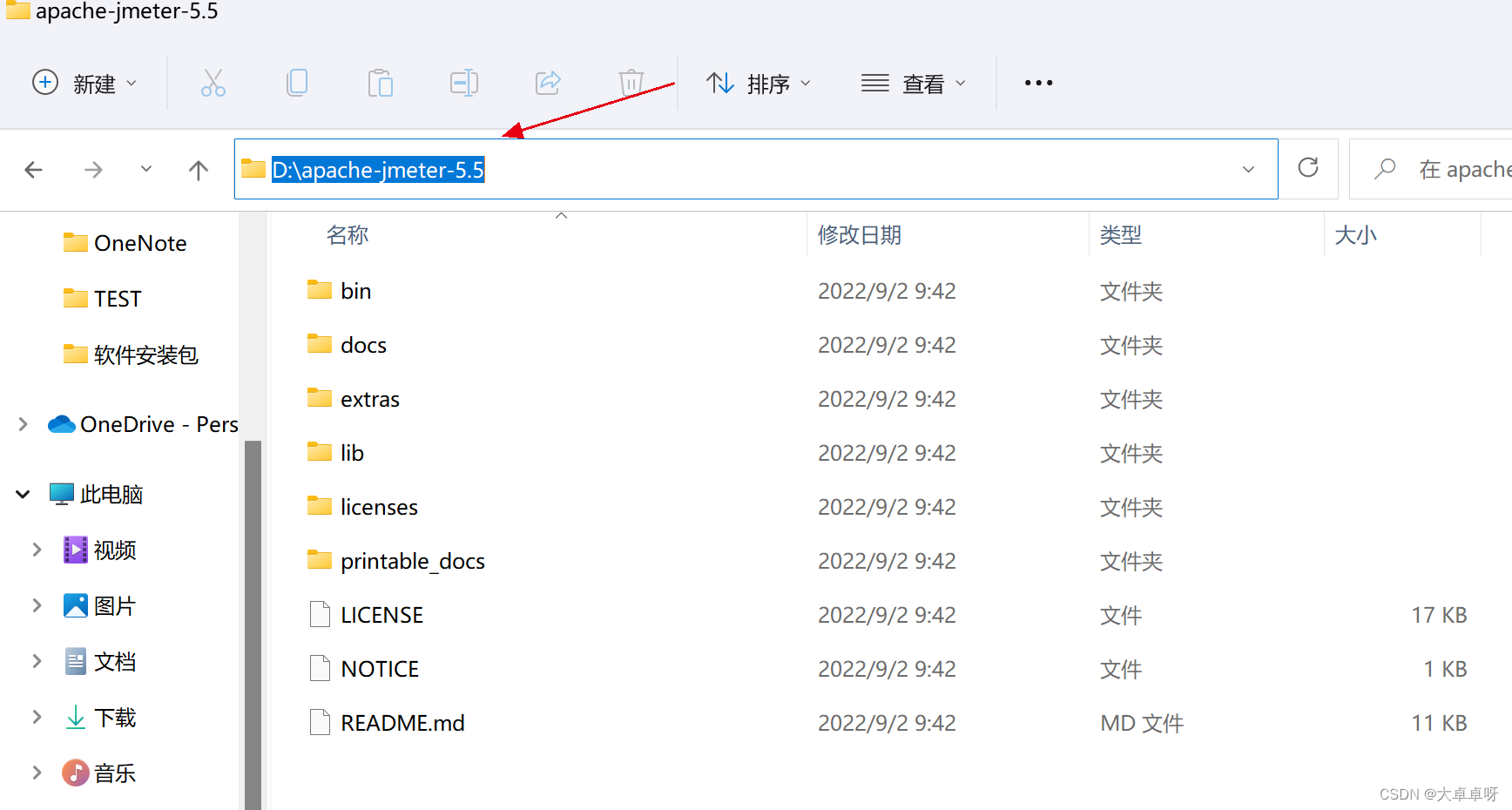Open the New (新建) menu
This screenshot has width=1512, height=810.
coord(84,84)
